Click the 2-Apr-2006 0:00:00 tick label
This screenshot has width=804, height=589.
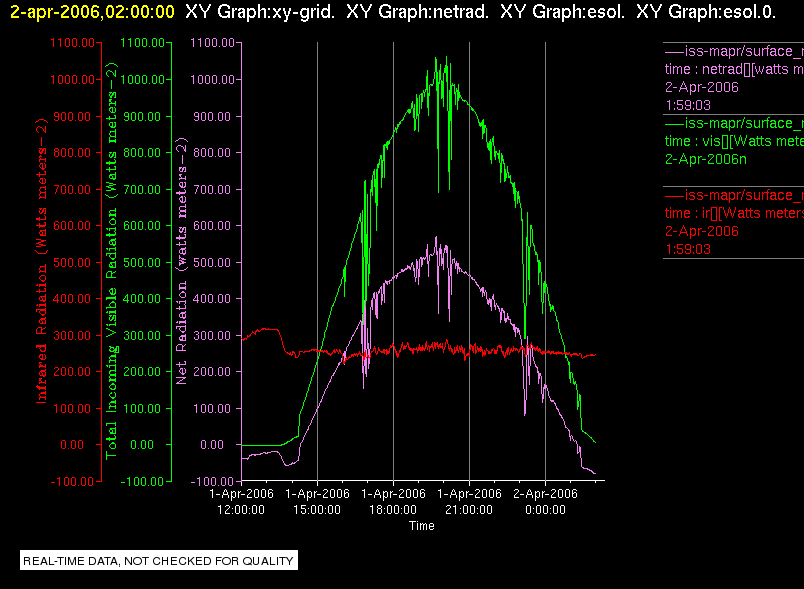(x=545, y=502)
